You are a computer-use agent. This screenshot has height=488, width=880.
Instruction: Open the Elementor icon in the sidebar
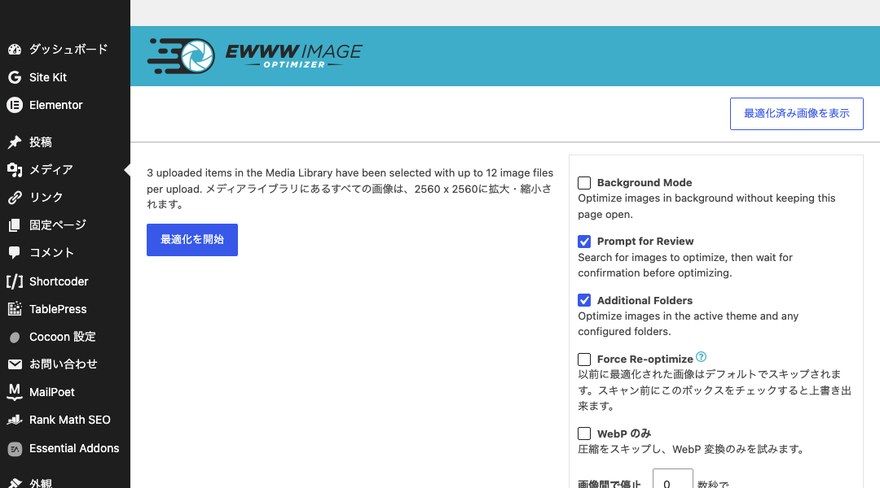click(x=15, y=105)
